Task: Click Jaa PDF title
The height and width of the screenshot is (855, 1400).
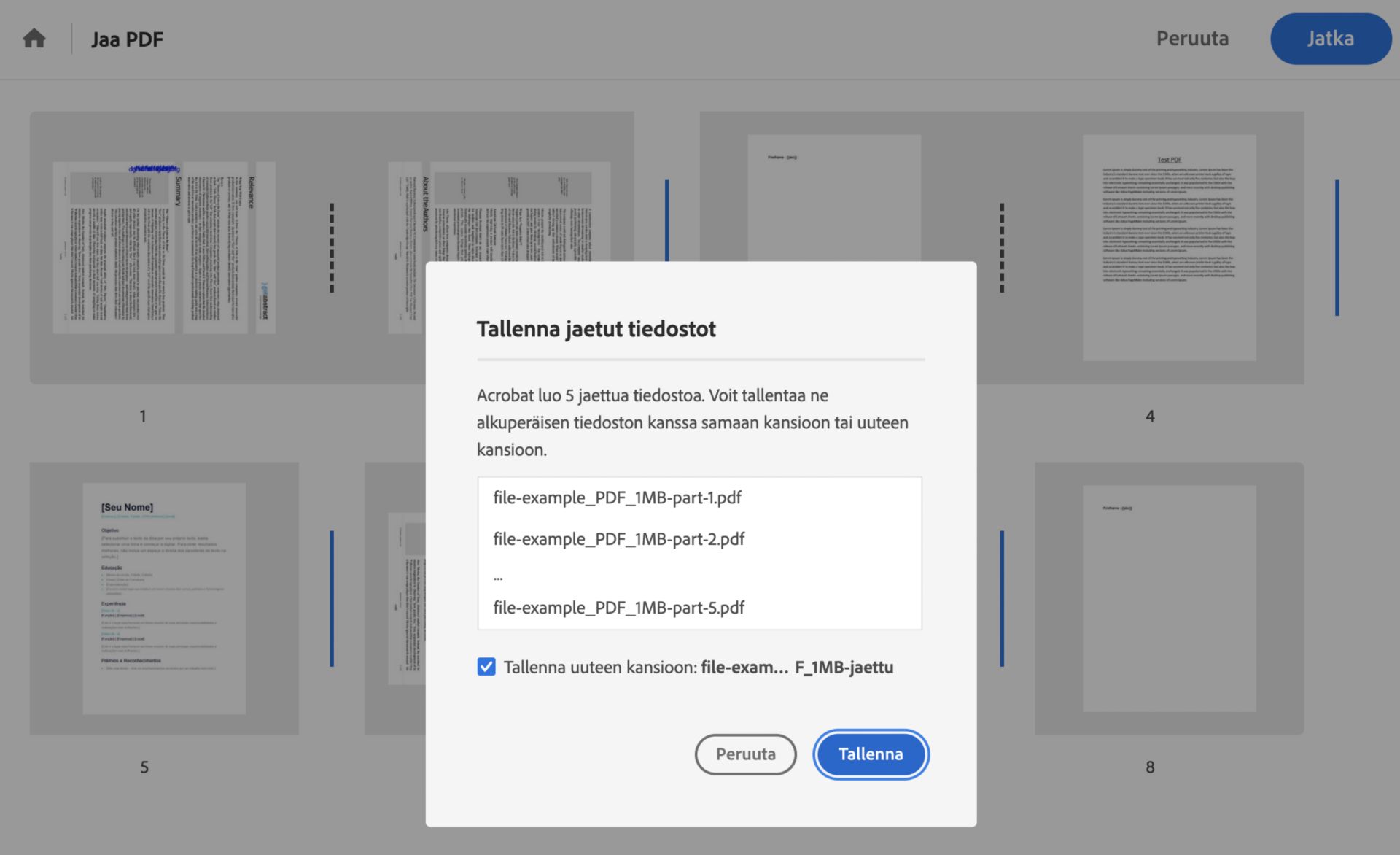Action: pyautogui.click(x=127, y=39)
